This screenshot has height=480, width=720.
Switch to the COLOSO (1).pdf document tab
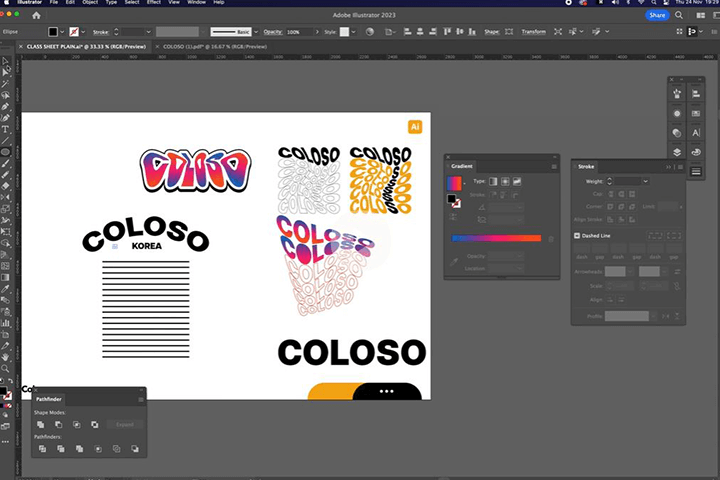tap(215, 46)
